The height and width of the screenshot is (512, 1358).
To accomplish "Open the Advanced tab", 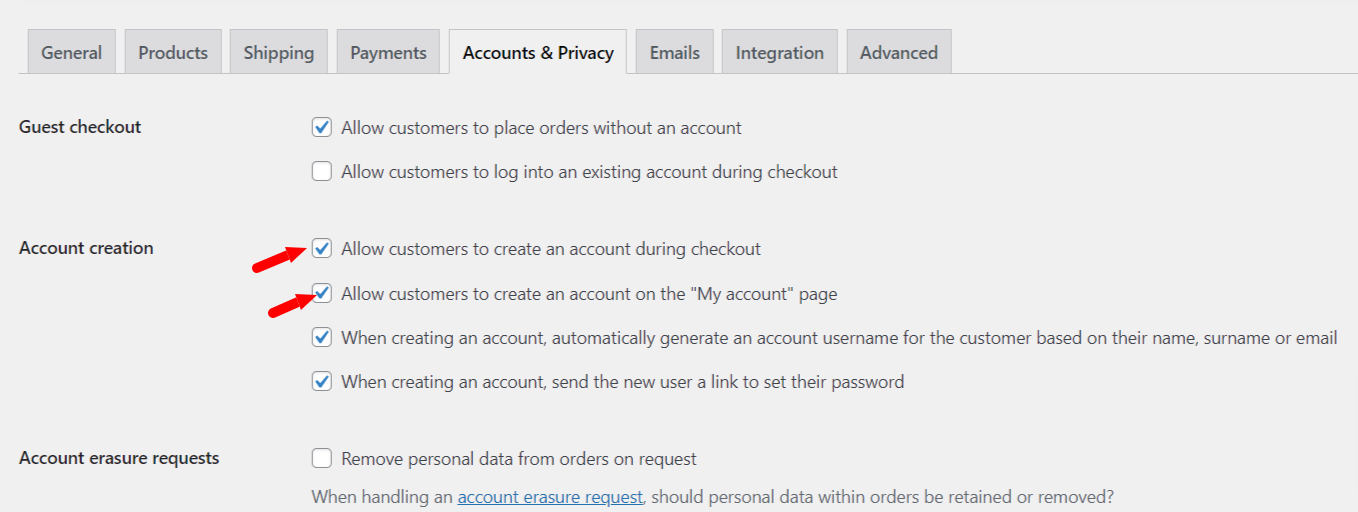I will click(x=899, y=52).
